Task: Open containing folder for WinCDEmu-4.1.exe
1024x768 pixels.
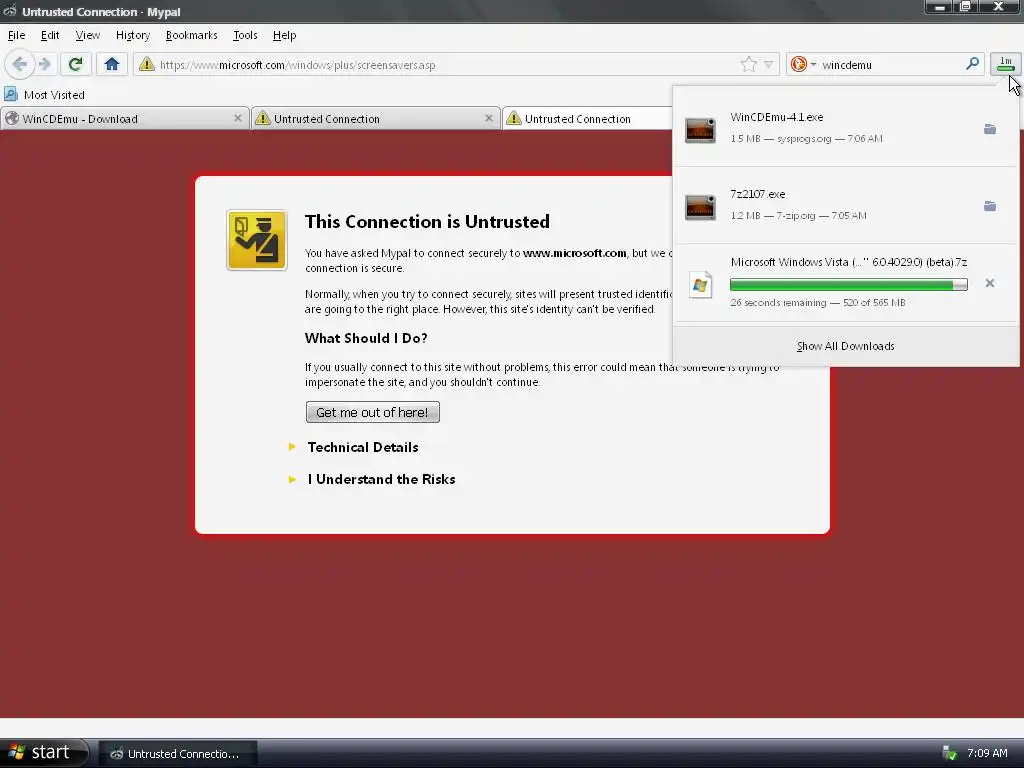Action: [990, 129]
